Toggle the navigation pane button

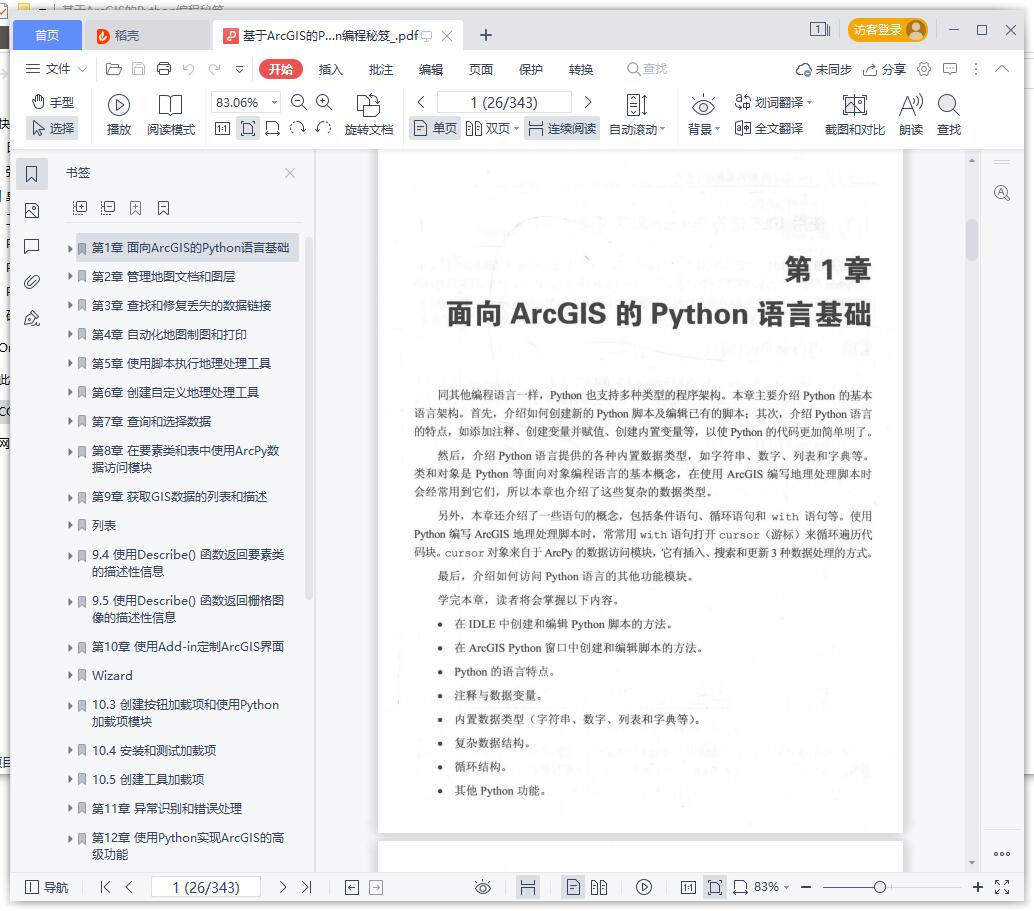pyautogui.click(x=46, y=887)
